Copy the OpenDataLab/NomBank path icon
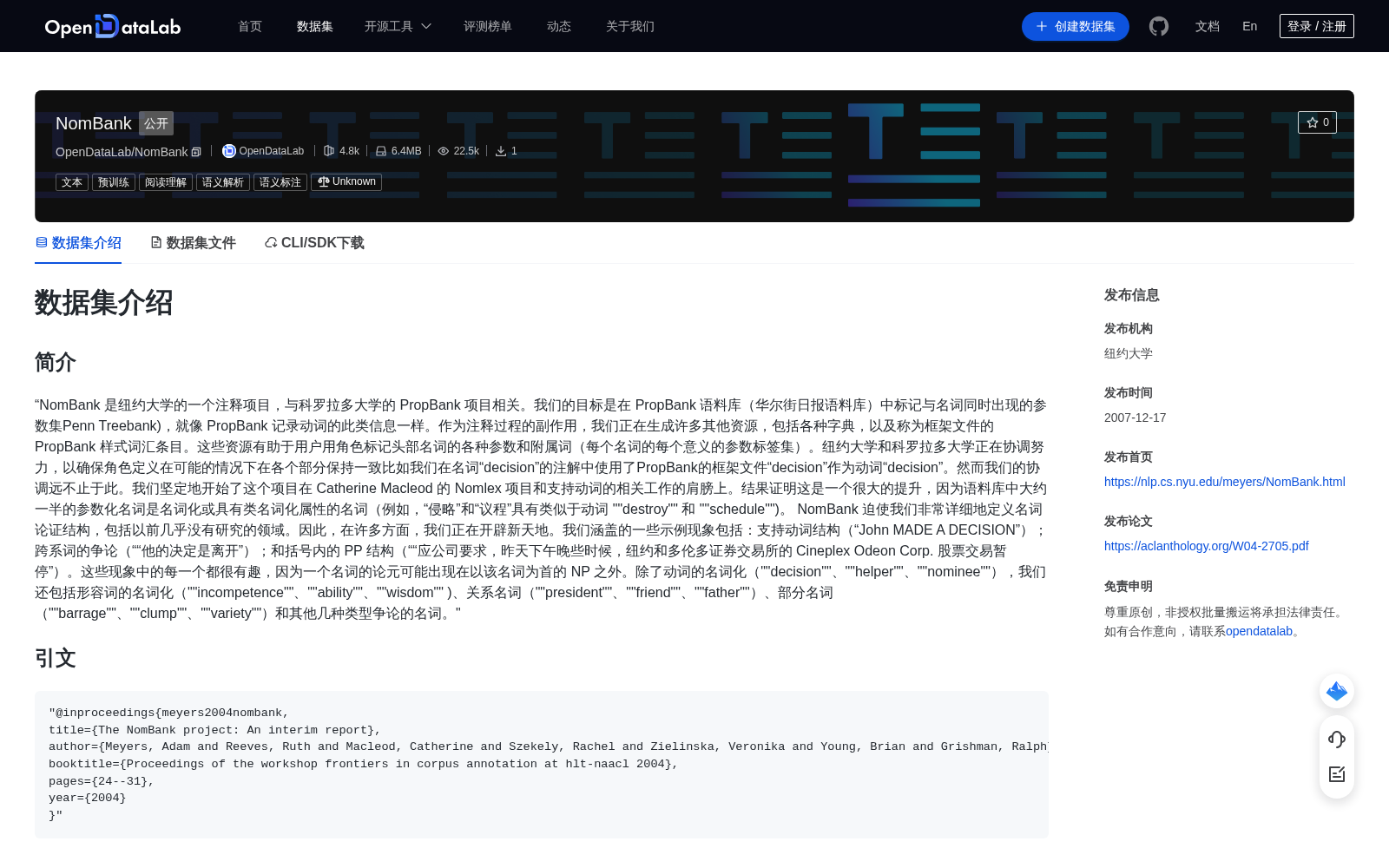The height and width of the screenshot is (868, 1389). pos(196,152)
